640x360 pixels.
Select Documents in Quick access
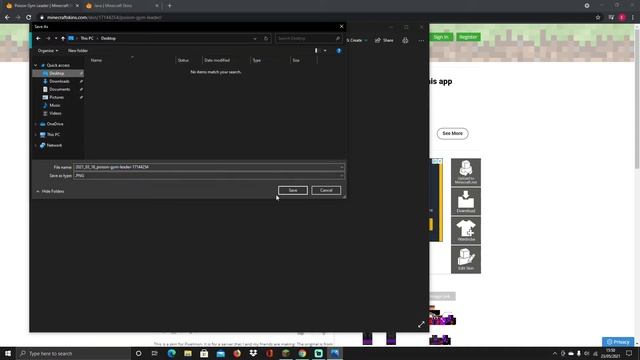[60, 89]
